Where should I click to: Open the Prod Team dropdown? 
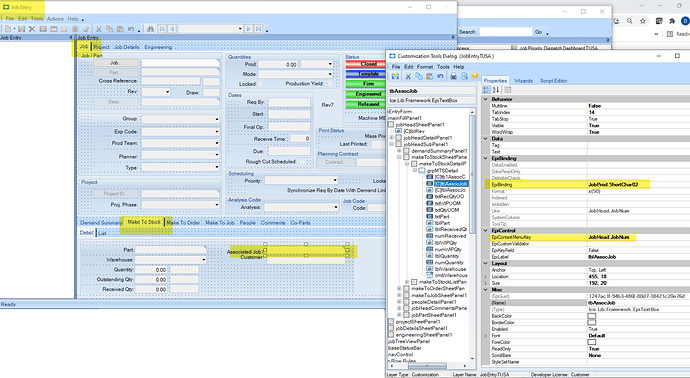217,143
